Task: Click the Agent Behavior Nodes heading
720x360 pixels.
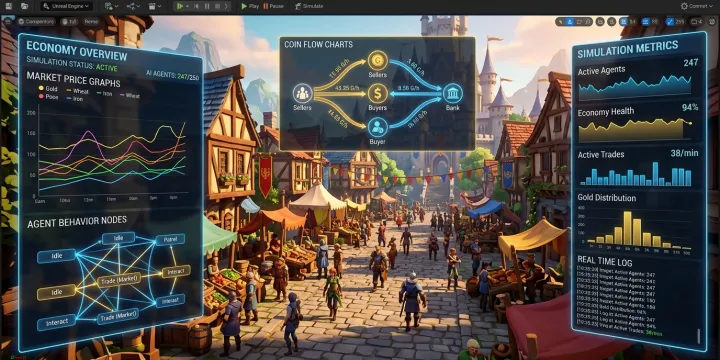Action: pyautogui.click(x=77, y=222)
